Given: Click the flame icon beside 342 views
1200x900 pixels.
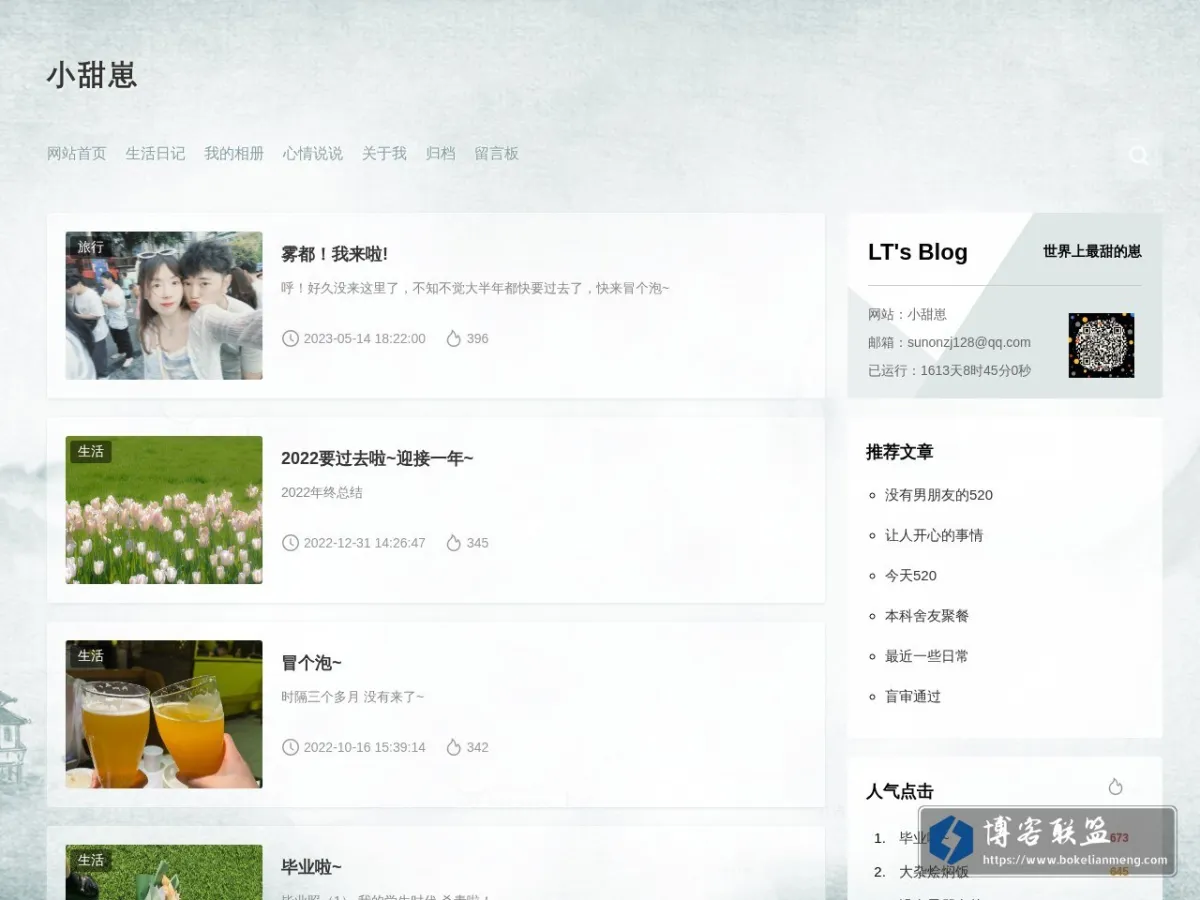Looking at the screenshot, I should pyautogui.click(x=453, y=747).
